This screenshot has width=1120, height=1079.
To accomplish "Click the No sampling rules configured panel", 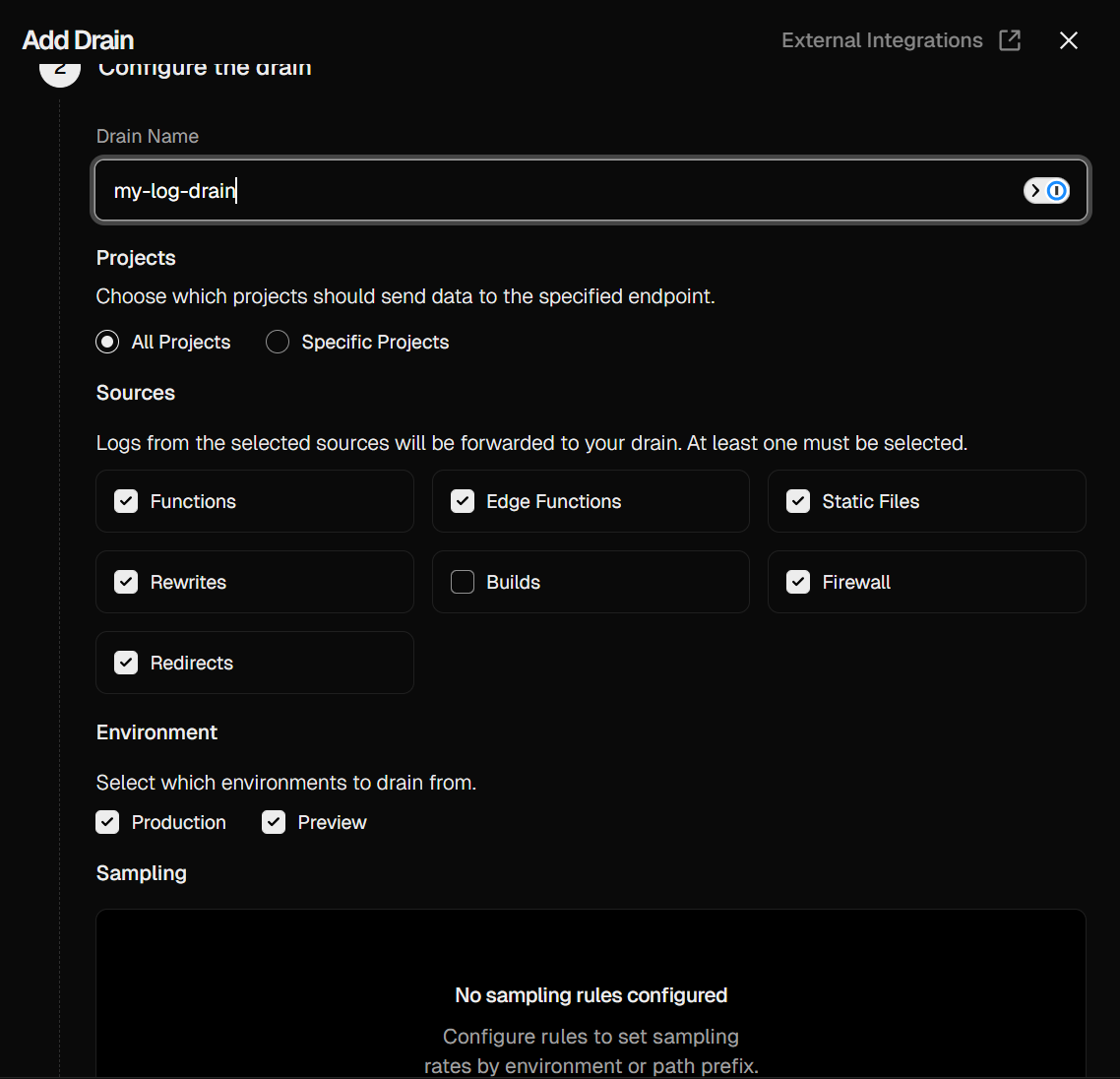I will [591, 995].
